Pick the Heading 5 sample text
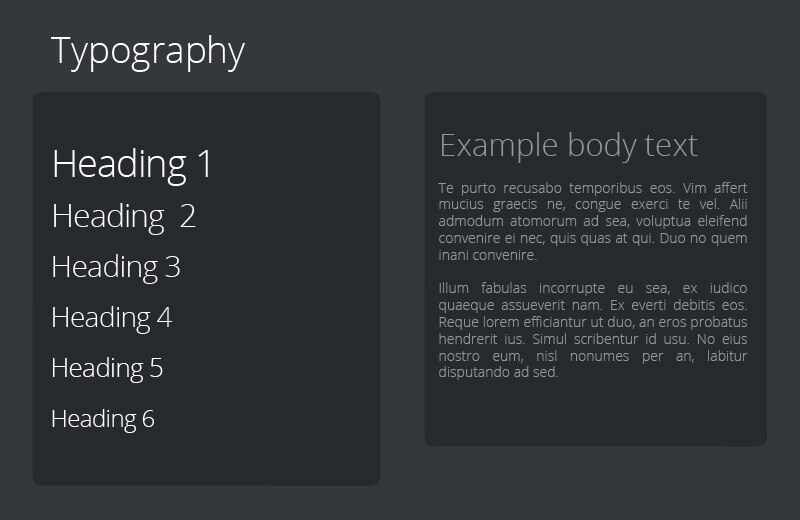Viewport: 800px width, 520px height. pos(106,368)
